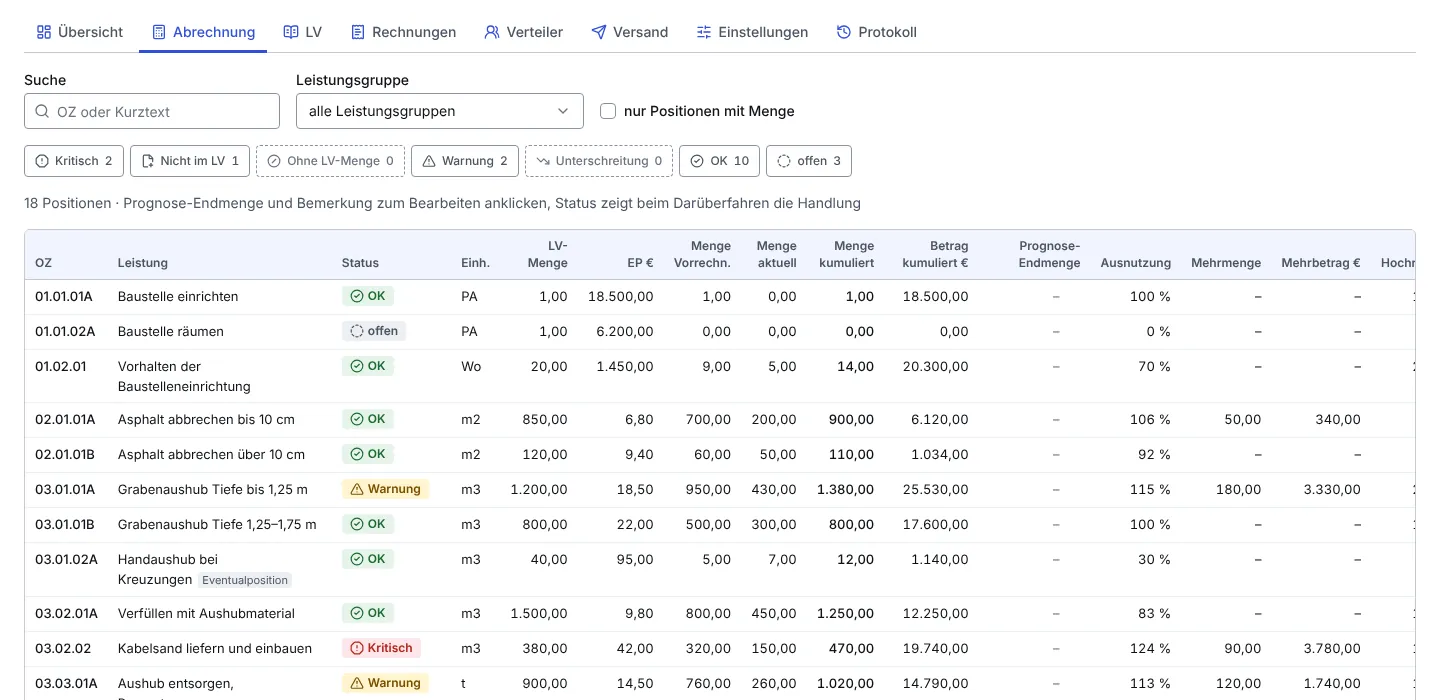Screen dimensions: 1440x700
Task: Switch to the LV tab
Action: pos(302,32)
